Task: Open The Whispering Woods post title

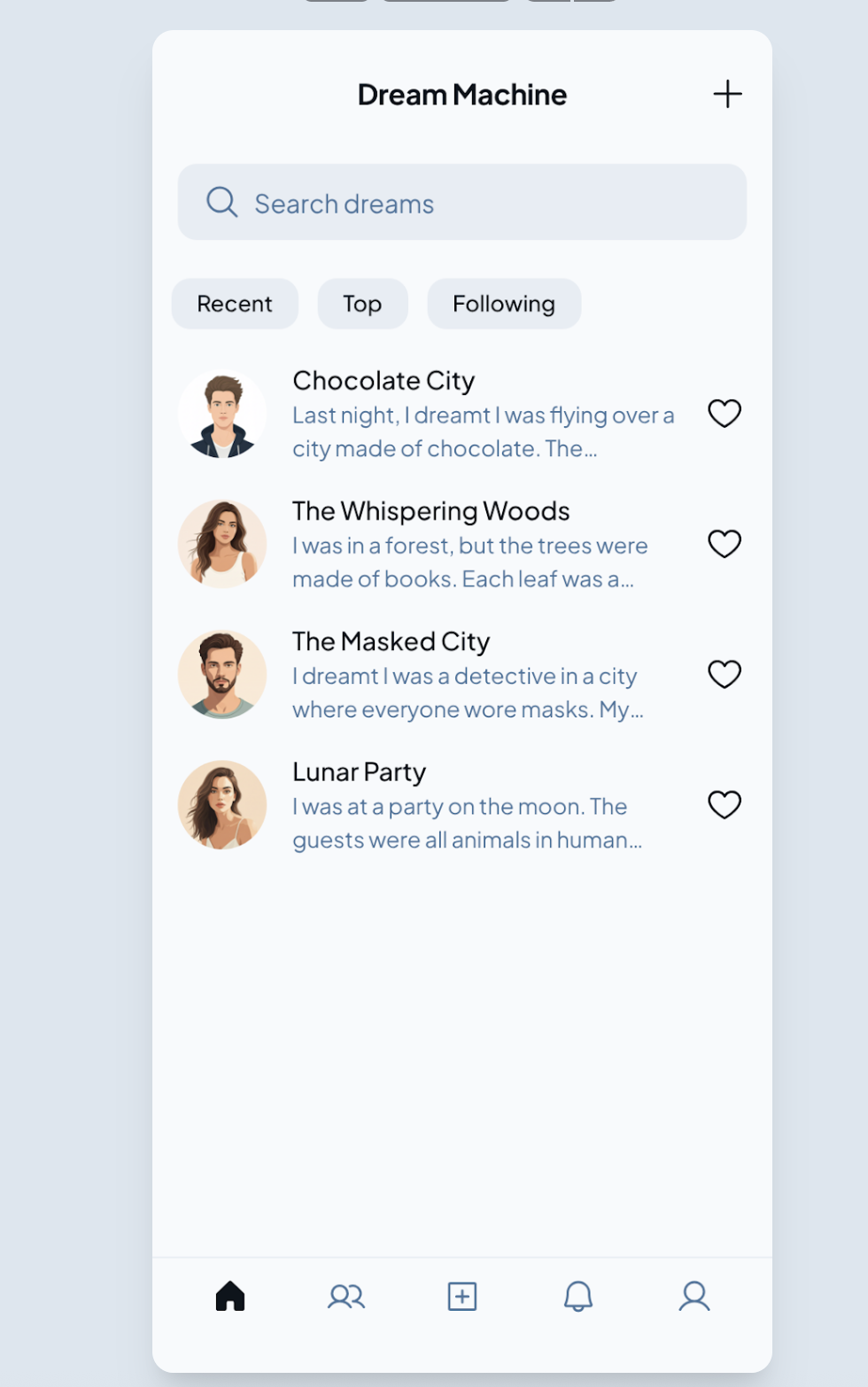Action: pos(430,511)
